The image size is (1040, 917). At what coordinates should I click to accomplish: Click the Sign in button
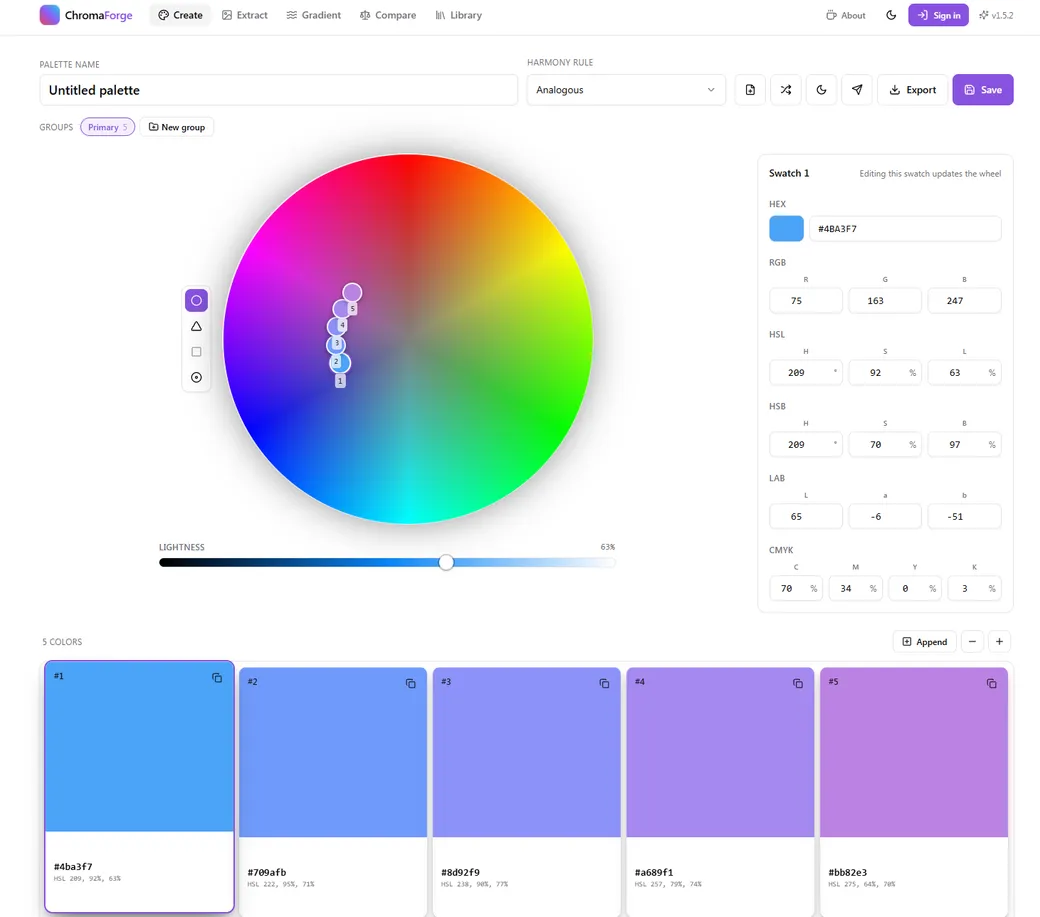coord(939,15)
